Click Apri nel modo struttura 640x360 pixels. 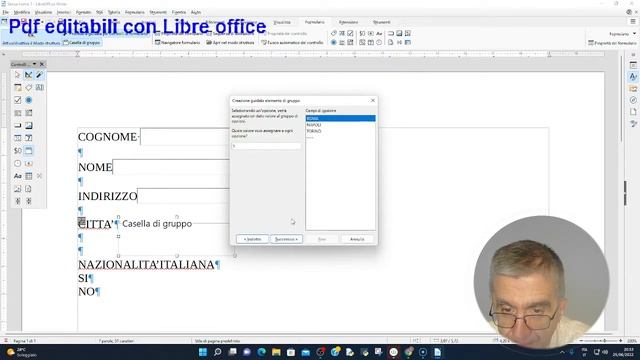pos(230,42)
